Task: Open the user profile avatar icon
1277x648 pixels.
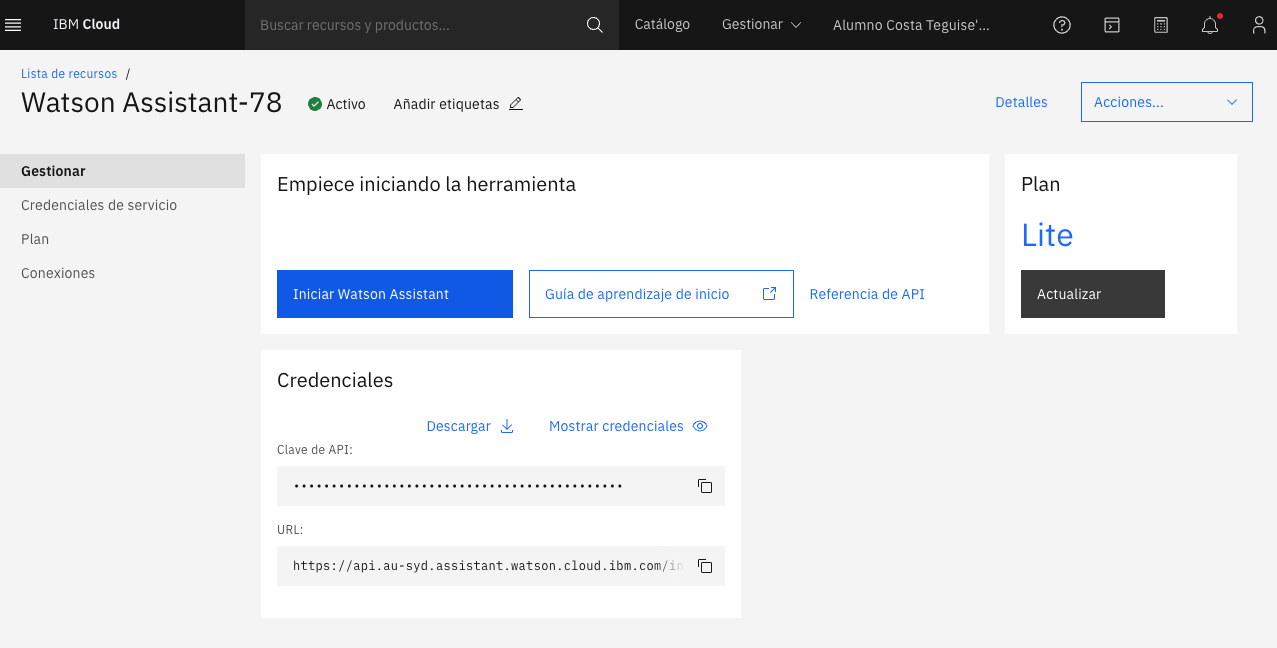Action: pos(1259,24)
